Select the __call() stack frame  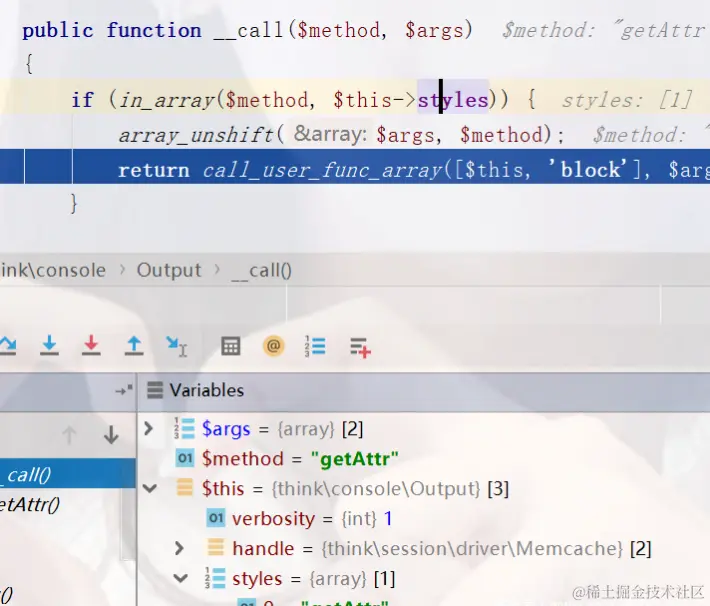(67, 474)
